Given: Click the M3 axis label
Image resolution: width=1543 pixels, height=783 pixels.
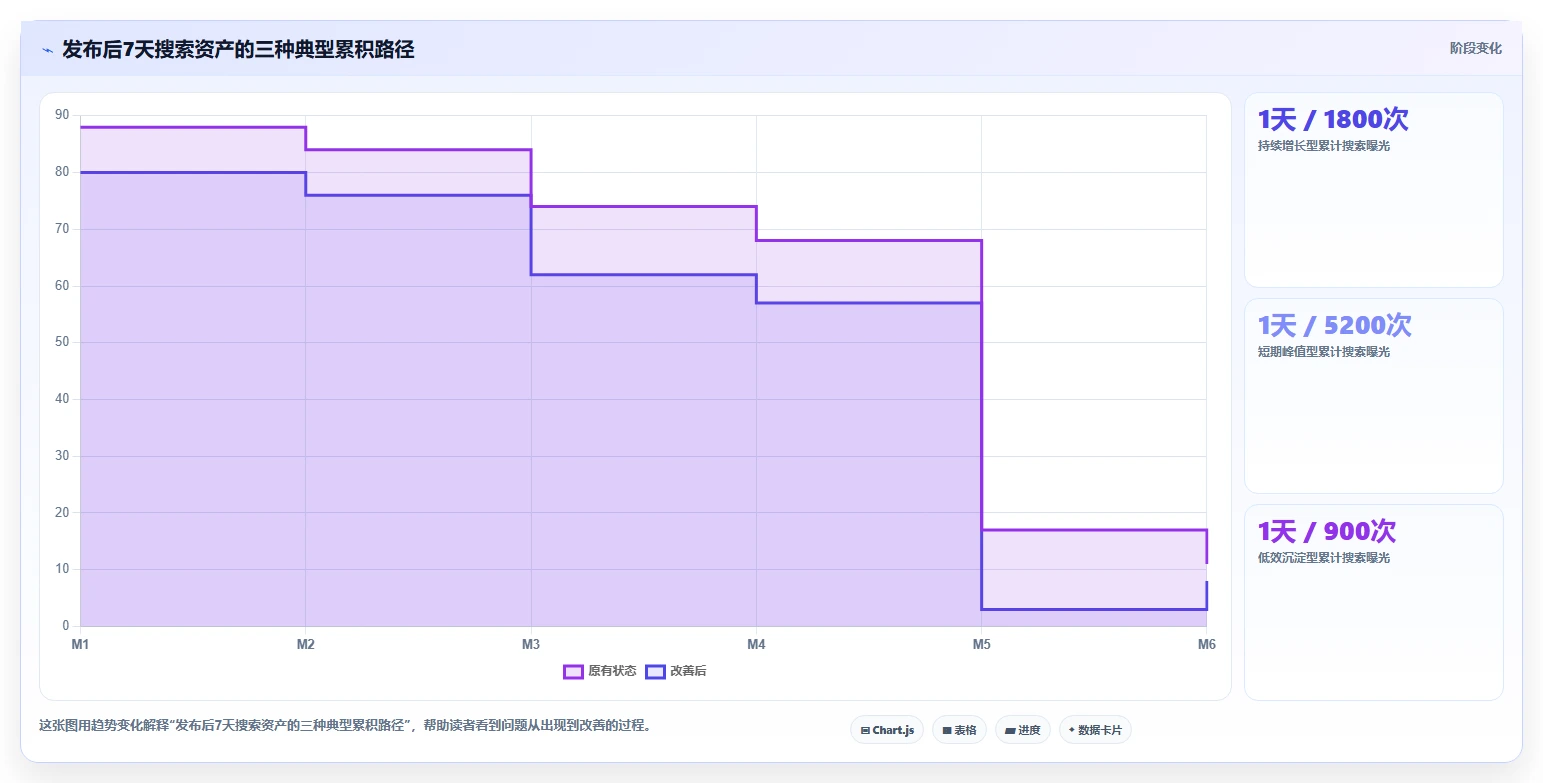Looking at the screenshot, I should click(531, 644).
